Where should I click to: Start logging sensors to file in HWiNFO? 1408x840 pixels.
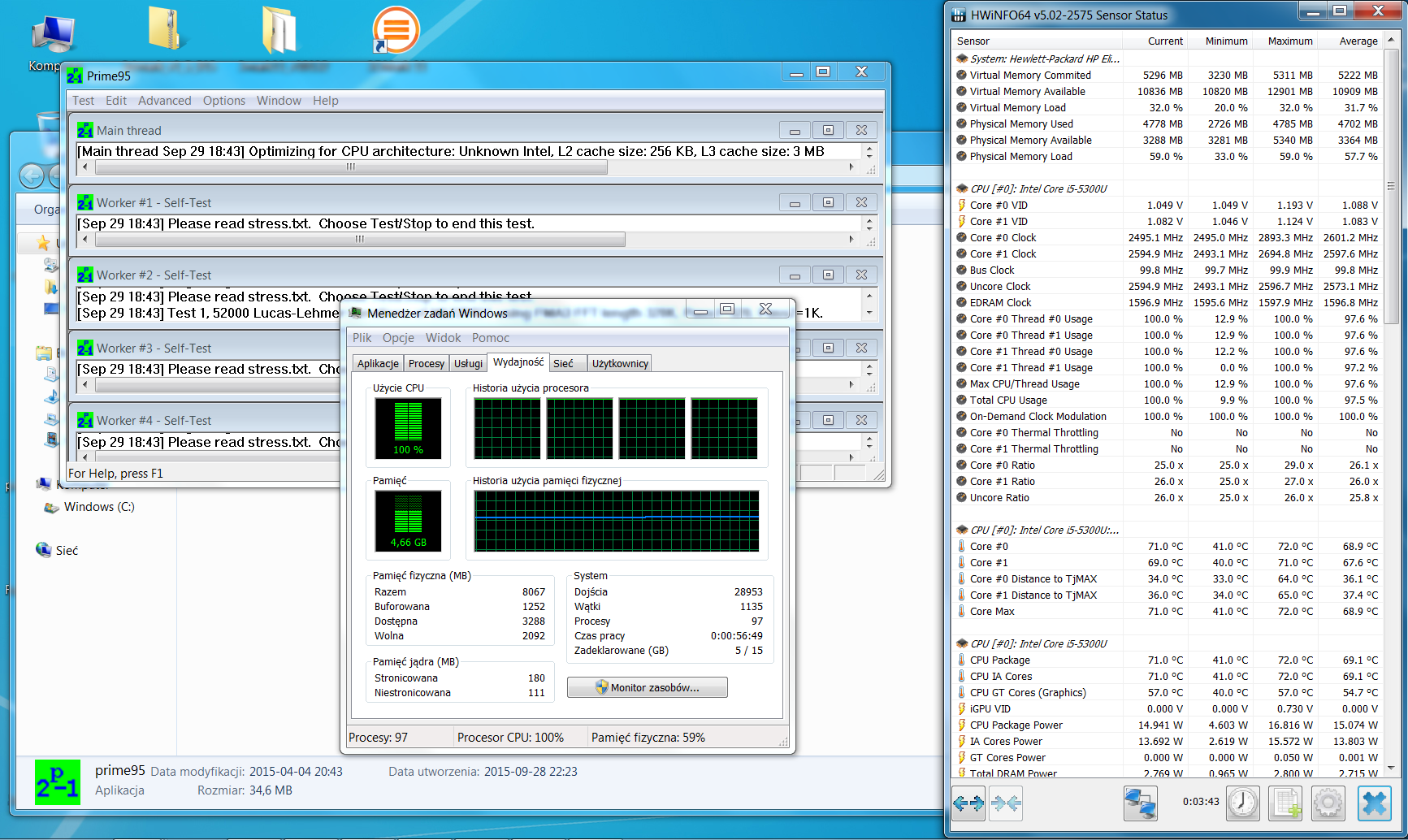1286,803
